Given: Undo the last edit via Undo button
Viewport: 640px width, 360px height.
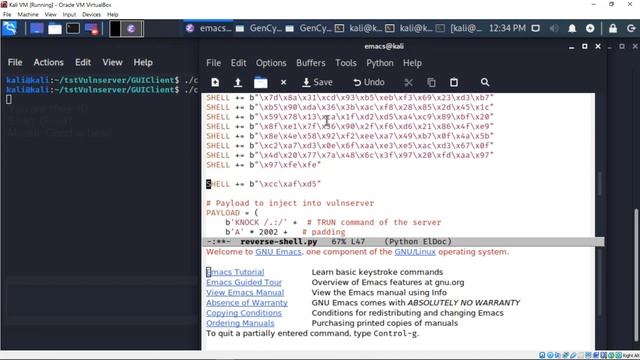Looking at the screenshot, I should tap(369, 82).
